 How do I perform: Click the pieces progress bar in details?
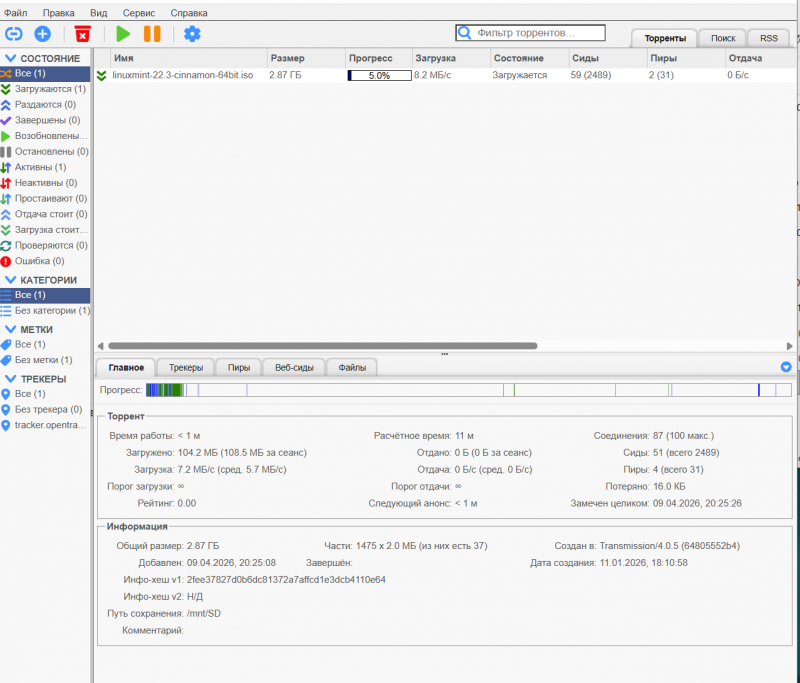point(468,390)
